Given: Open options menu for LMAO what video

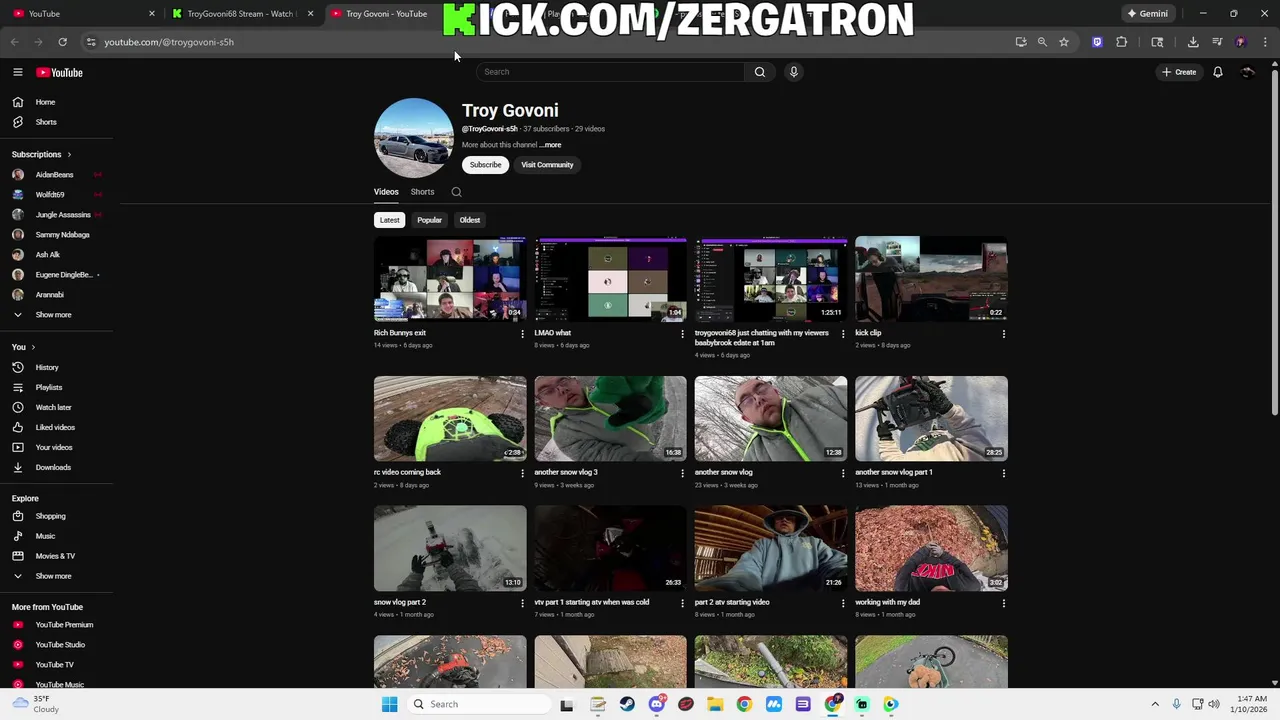Looking at the screenshot, I should [x=683, y=334].
